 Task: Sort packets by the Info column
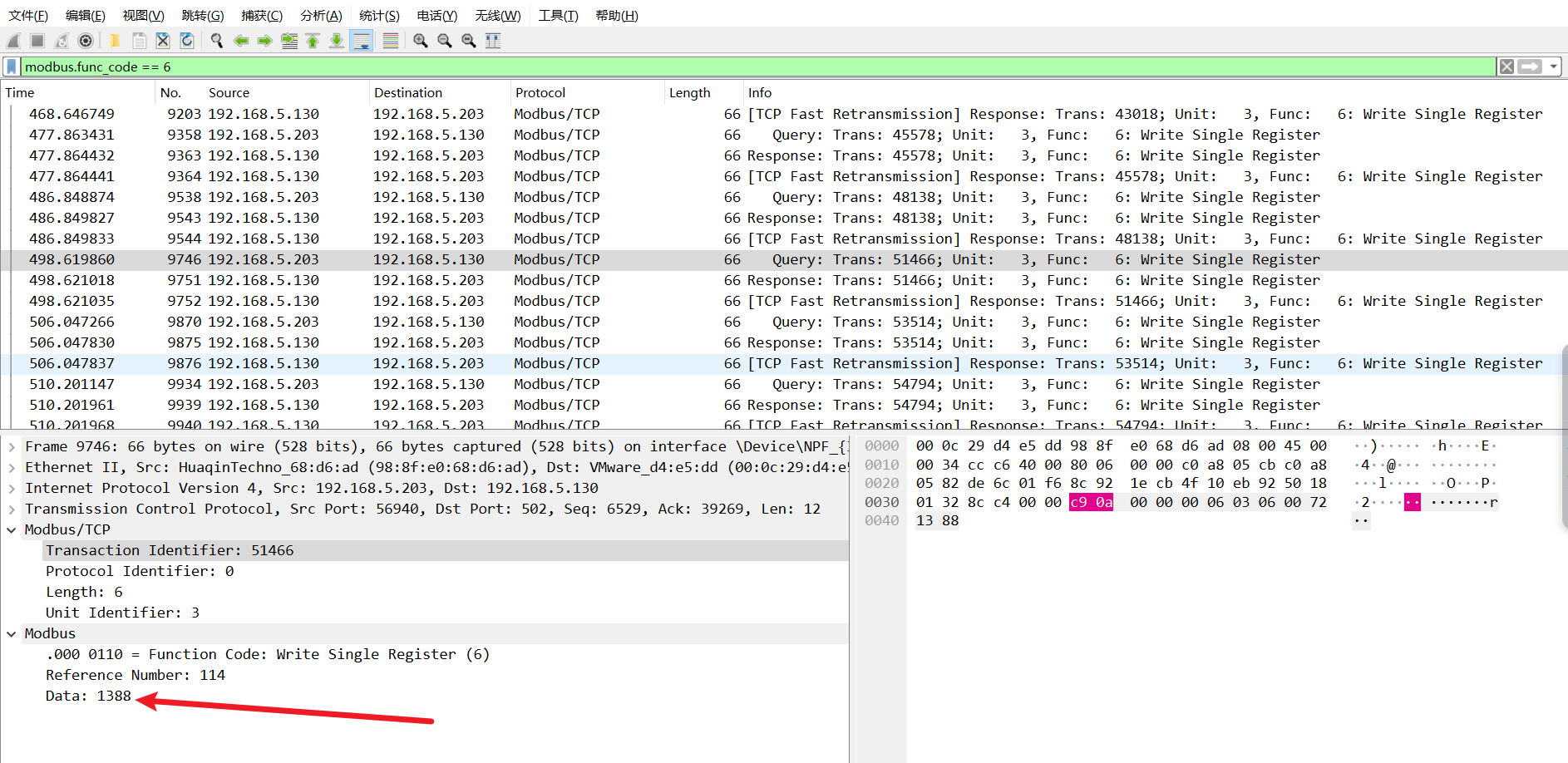tap(1155, 93)
